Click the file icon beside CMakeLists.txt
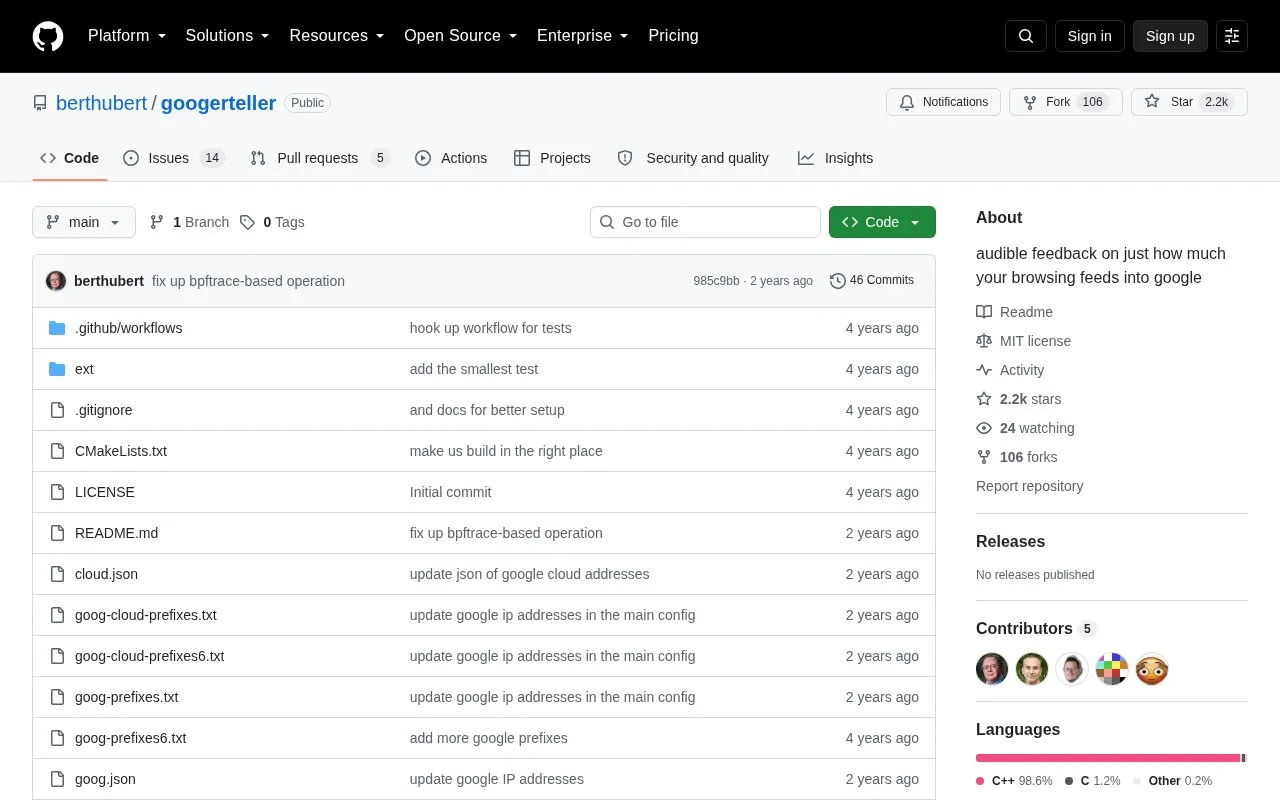 click(x=57, y=451)
